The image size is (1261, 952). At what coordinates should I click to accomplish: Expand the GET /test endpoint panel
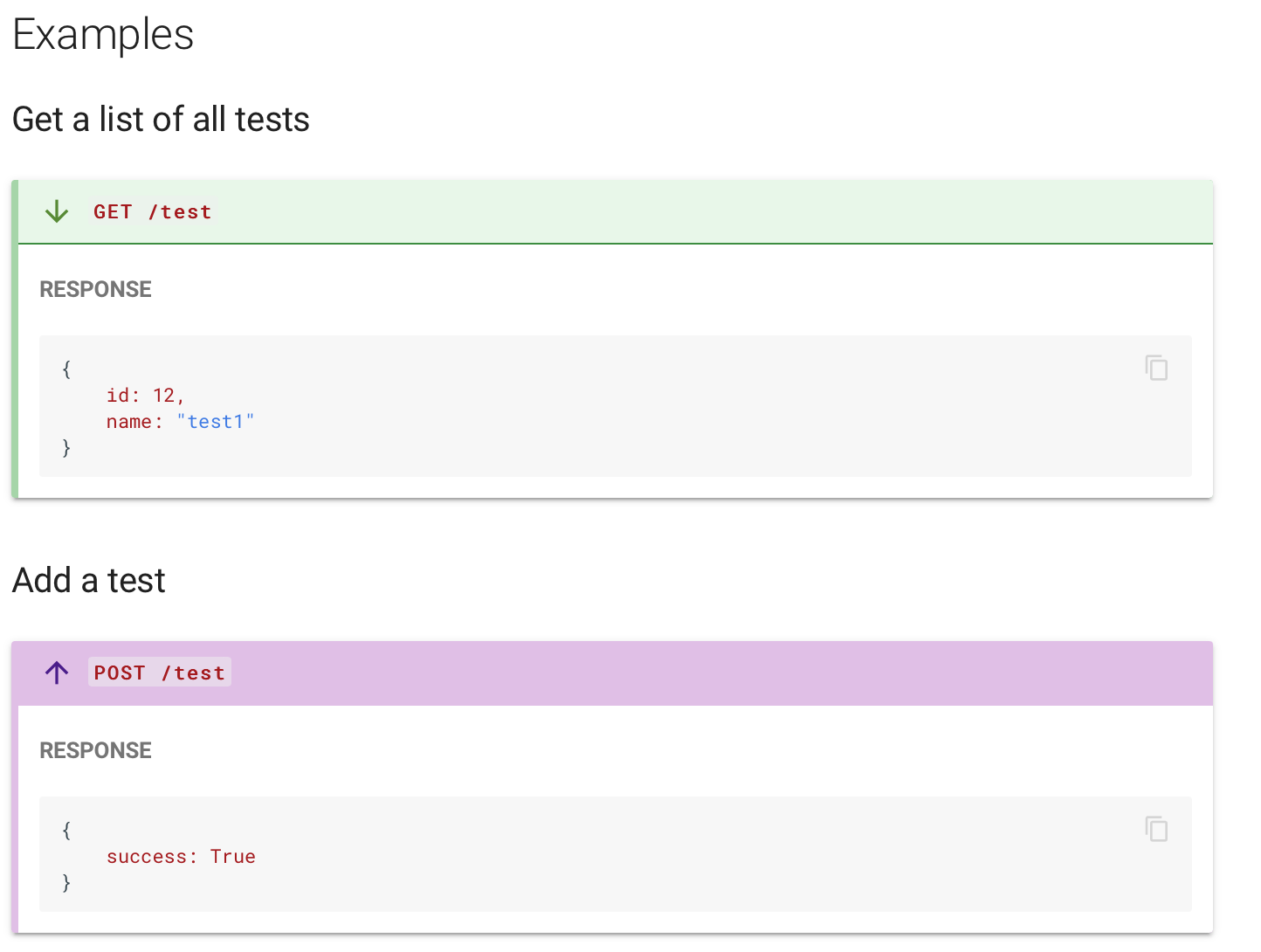tap(152, 211)
